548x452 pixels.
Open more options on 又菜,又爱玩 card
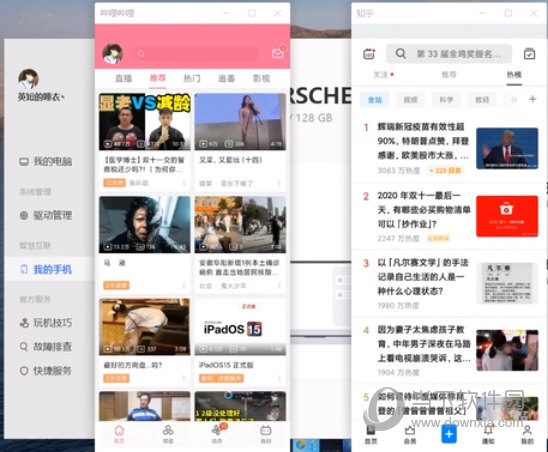point(279,183)
